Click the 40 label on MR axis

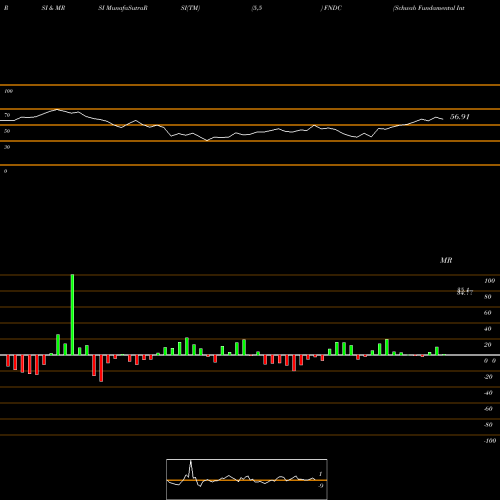(x=488, y=329)
